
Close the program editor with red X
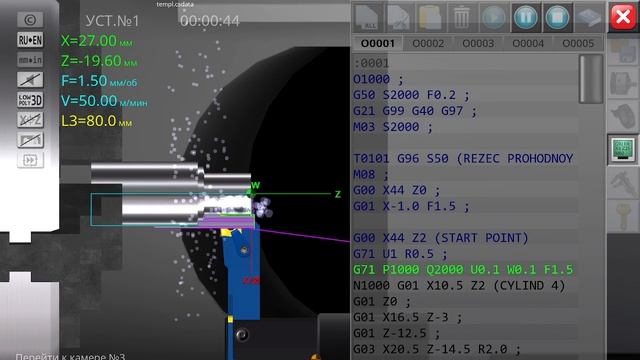pos(623,17)
